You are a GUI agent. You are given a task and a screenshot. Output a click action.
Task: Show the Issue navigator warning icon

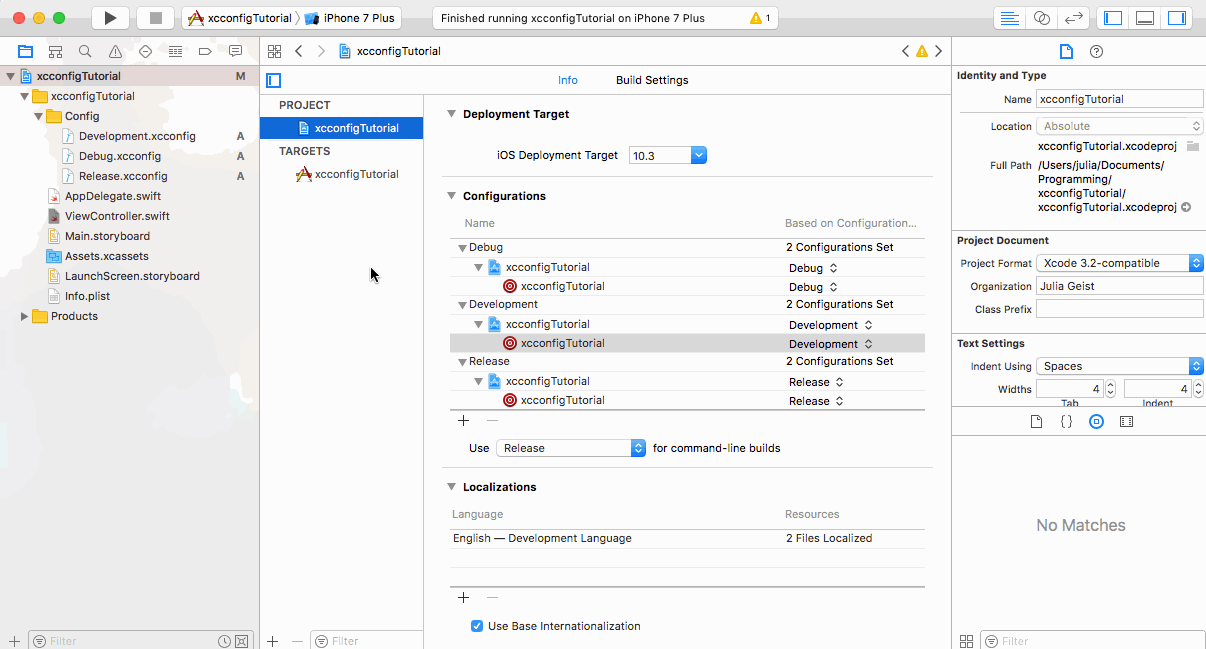115,51
